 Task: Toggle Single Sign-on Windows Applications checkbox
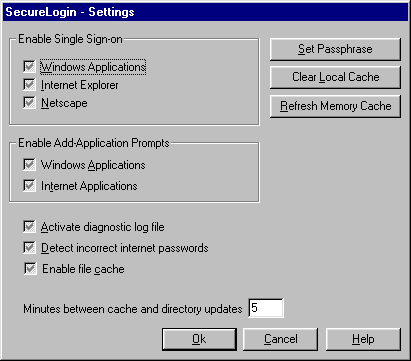(29, 66)
